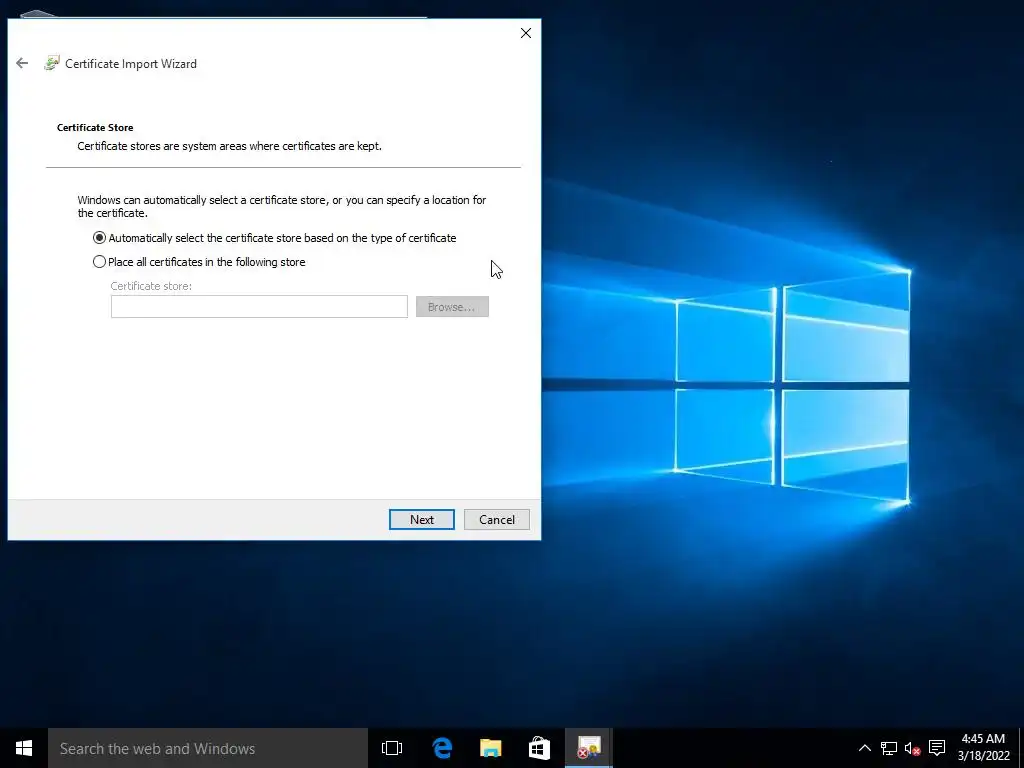Show hidden system tray icons
1024x768 pixels.
(864, 748)
